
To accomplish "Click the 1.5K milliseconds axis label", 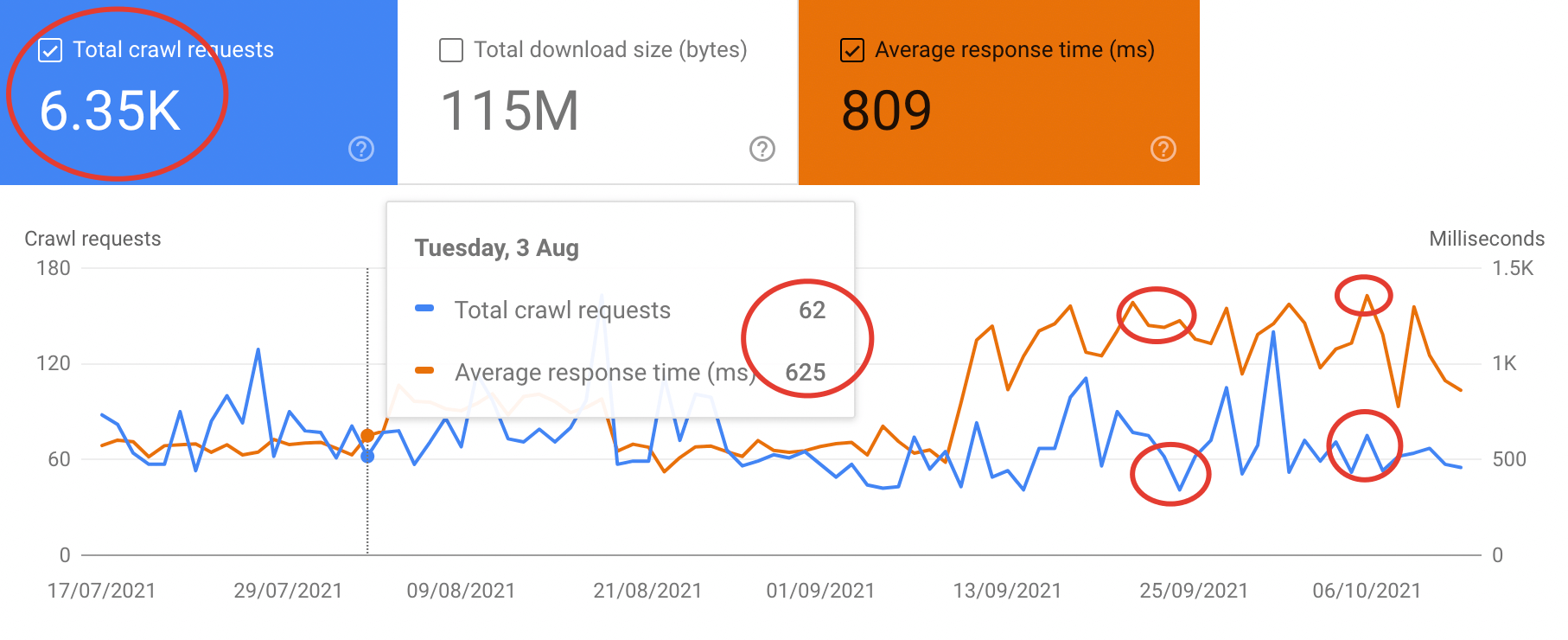I will click(1513, 268).
